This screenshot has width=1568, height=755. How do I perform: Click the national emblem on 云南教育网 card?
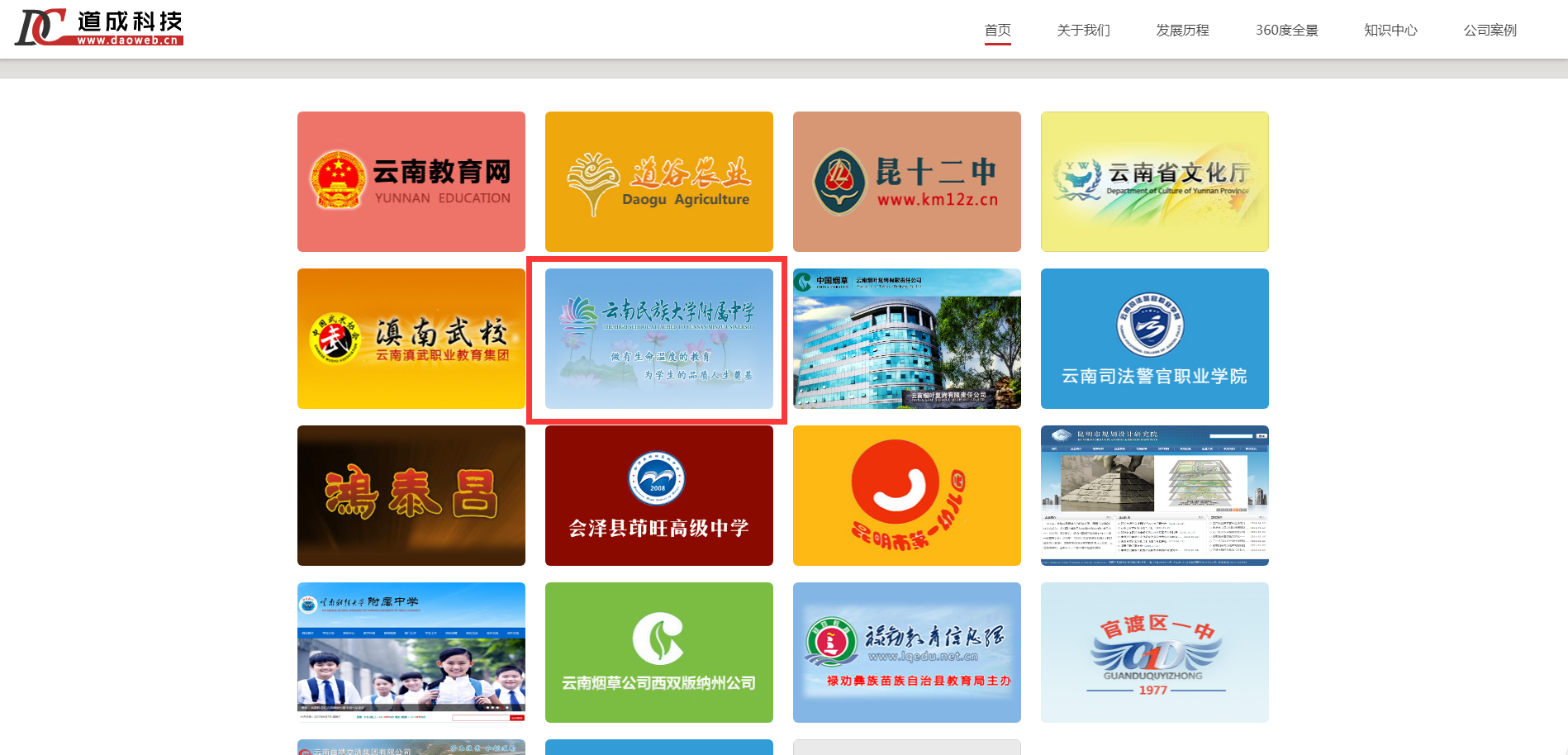(x=338, y=179)
